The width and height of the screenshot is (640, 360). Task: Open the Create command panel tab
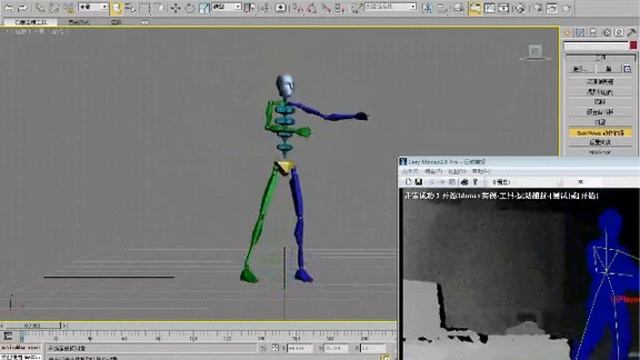pos(567,33)
